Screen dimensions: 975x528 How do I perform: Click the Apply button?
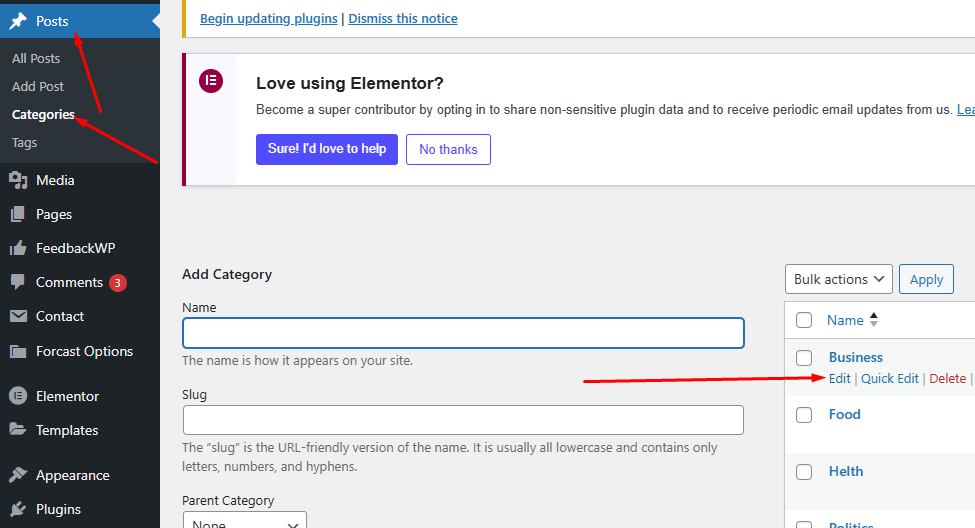[x=926, y=279]
